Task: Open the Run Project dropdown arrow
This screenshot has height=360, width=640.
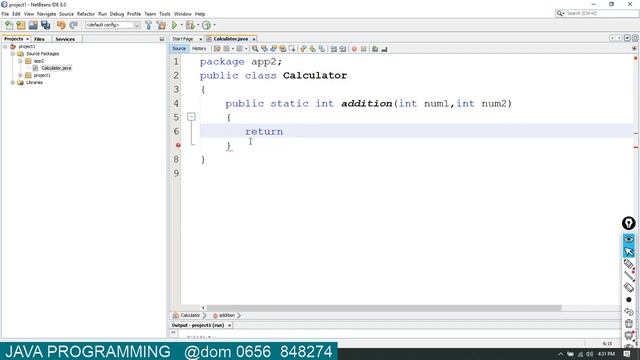Action: 182,25
